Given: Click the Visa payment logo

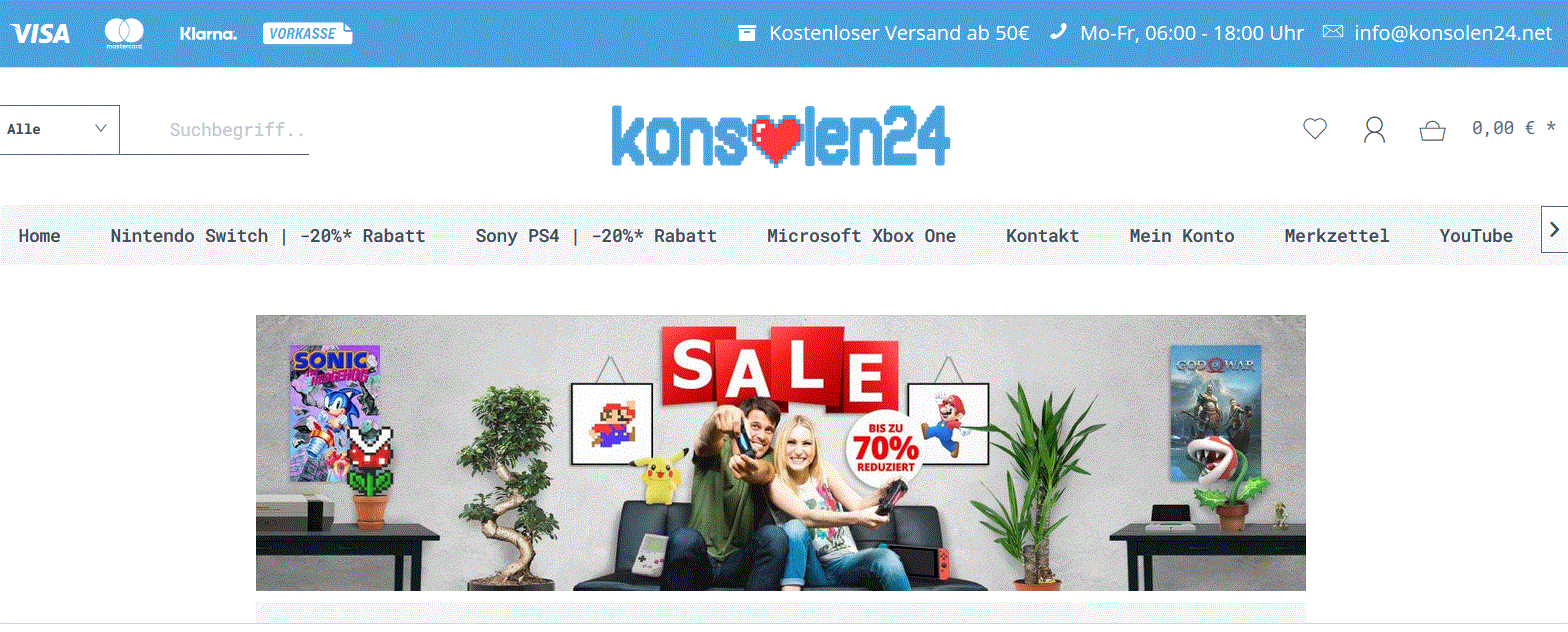Looking at the screenshot, I should point(40,33).
